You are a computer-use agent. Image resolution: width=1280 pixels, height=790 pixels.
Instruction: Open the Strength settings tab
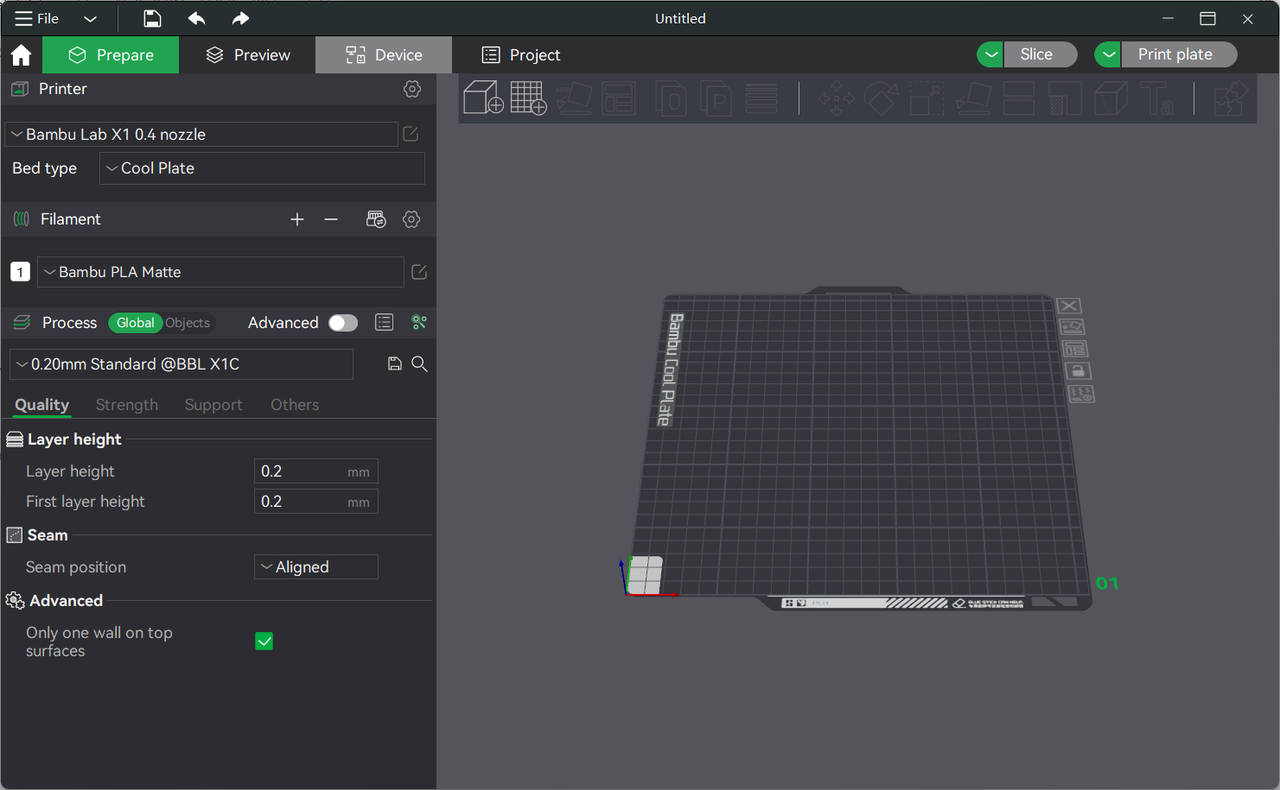127,405
